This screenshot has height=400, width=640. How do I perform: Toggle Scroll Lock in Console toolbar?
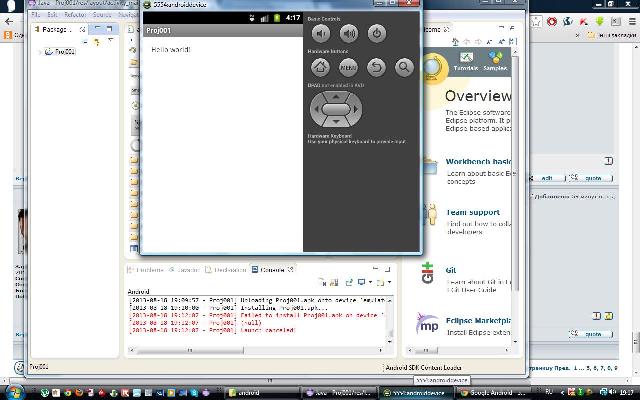tap(334, 282)
